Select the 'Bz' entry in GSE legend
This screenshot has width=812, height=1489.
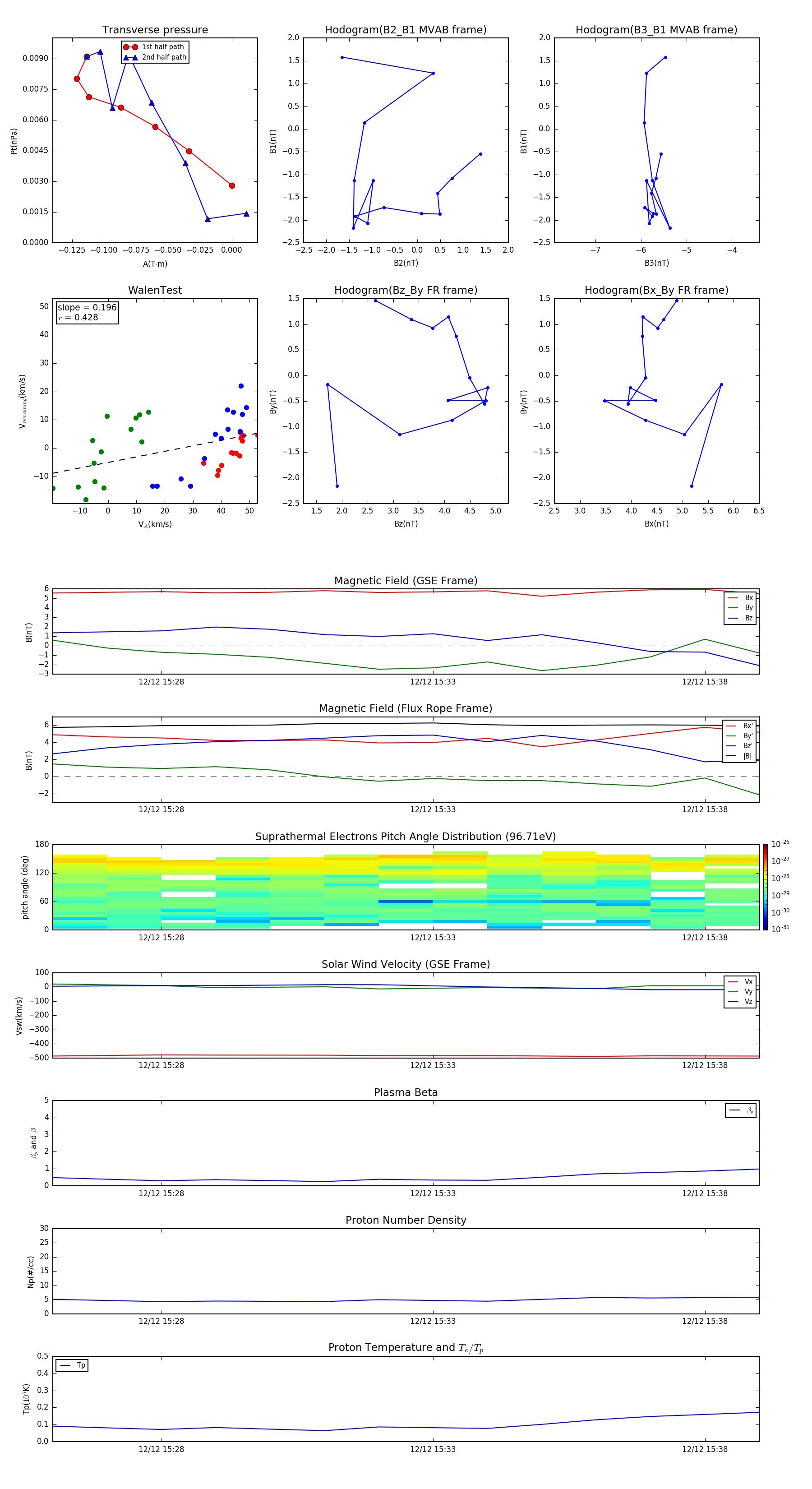(x=740, y=618)
